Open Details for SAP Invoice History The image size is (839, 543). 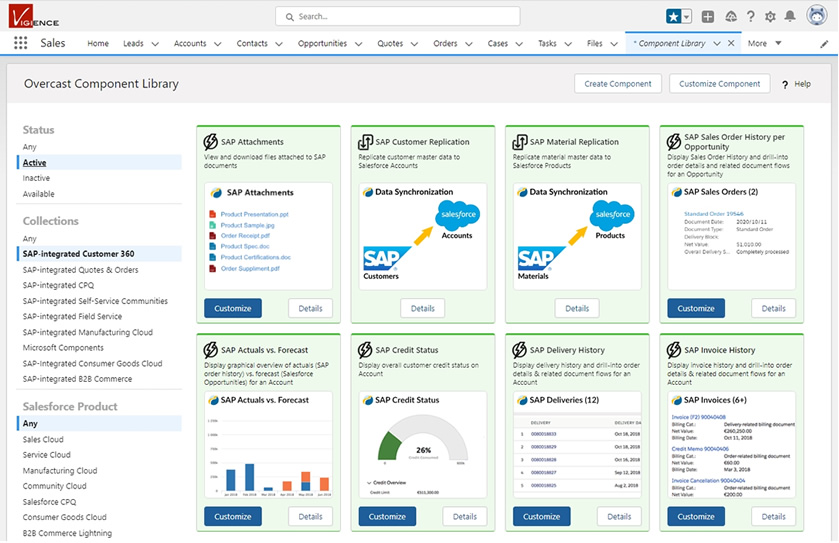click(773, 516)
